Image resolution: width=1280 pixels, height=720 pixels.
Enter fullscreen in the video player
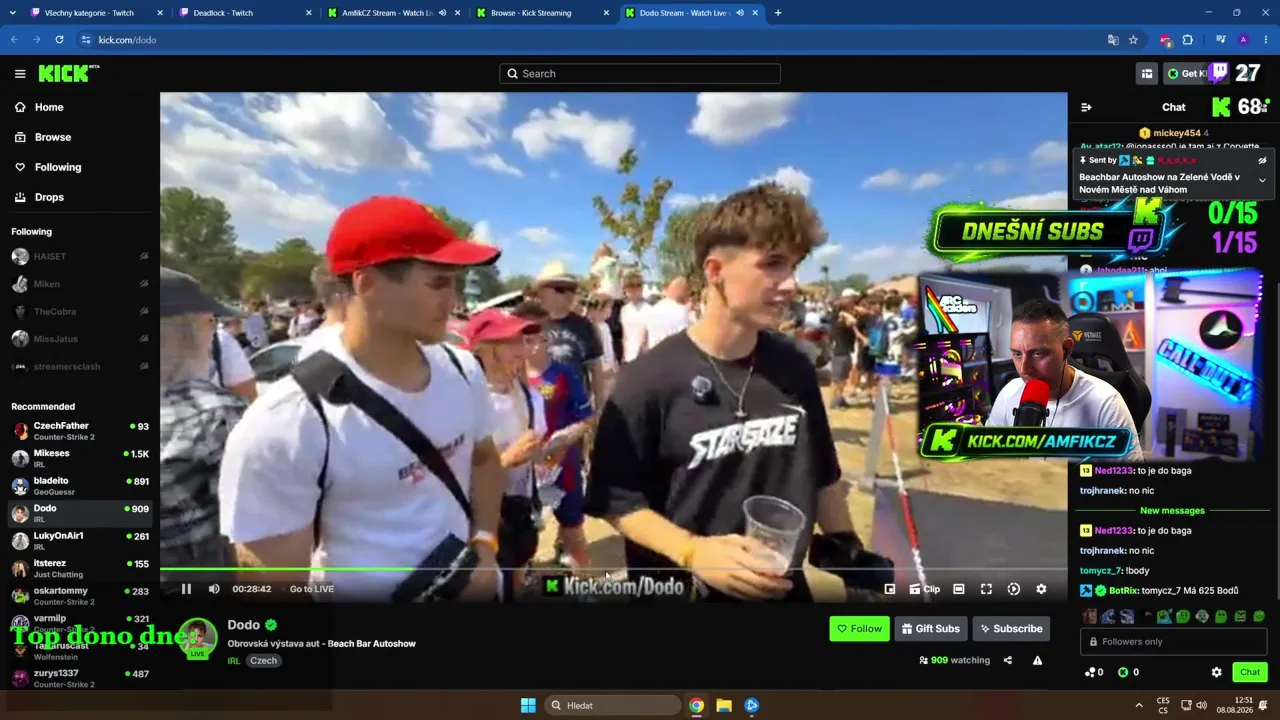(x=986, y=589)
